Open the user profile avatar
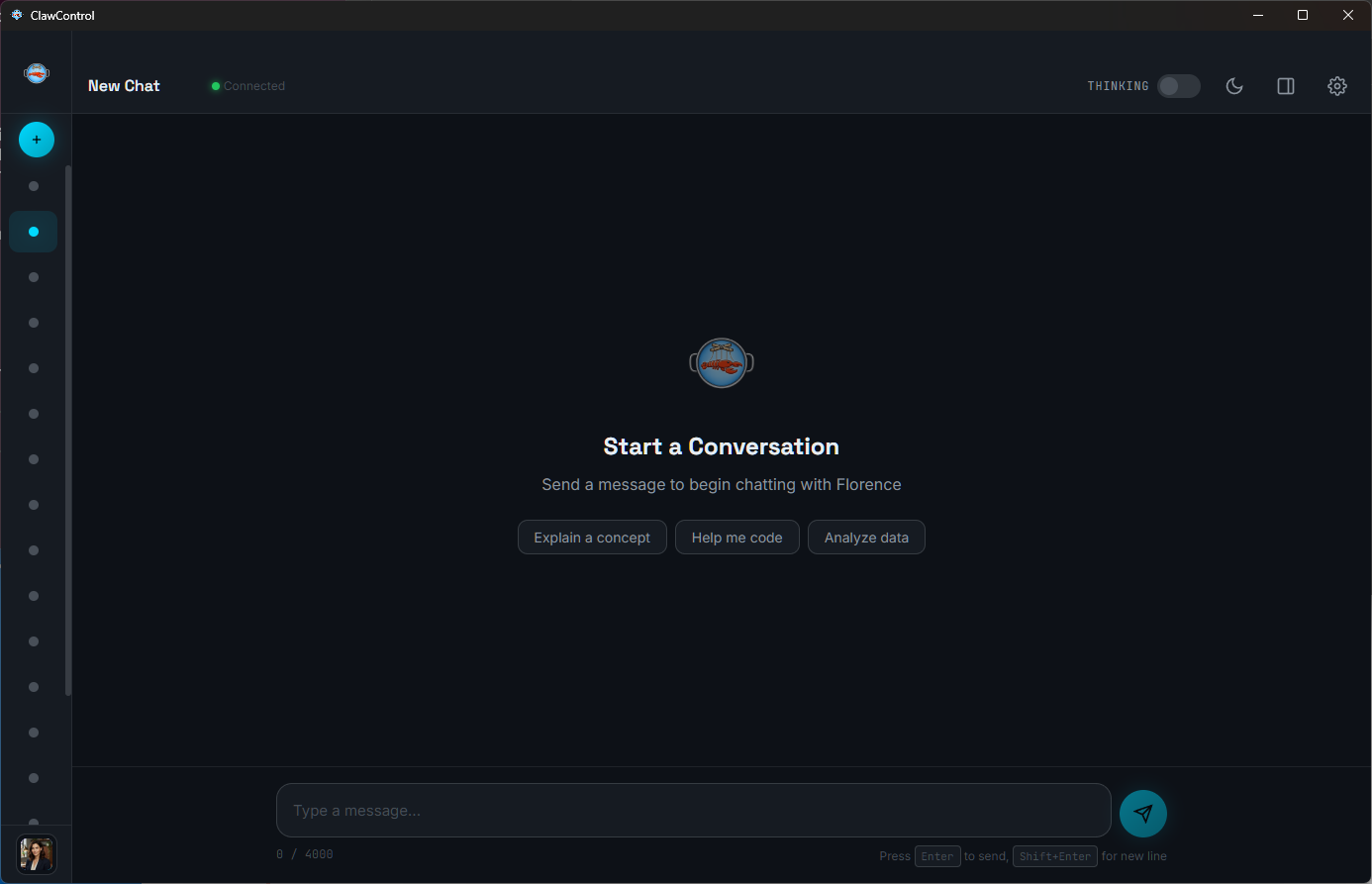Image resolution: width=1372 pixels, height=884 pixels. [x=36, y=854]
